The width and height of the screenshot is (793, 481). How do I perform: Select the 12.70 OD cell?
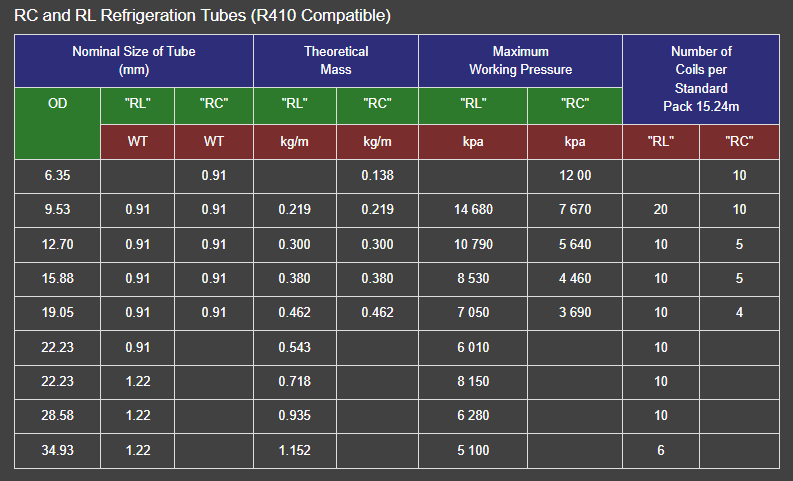[58, 244]
